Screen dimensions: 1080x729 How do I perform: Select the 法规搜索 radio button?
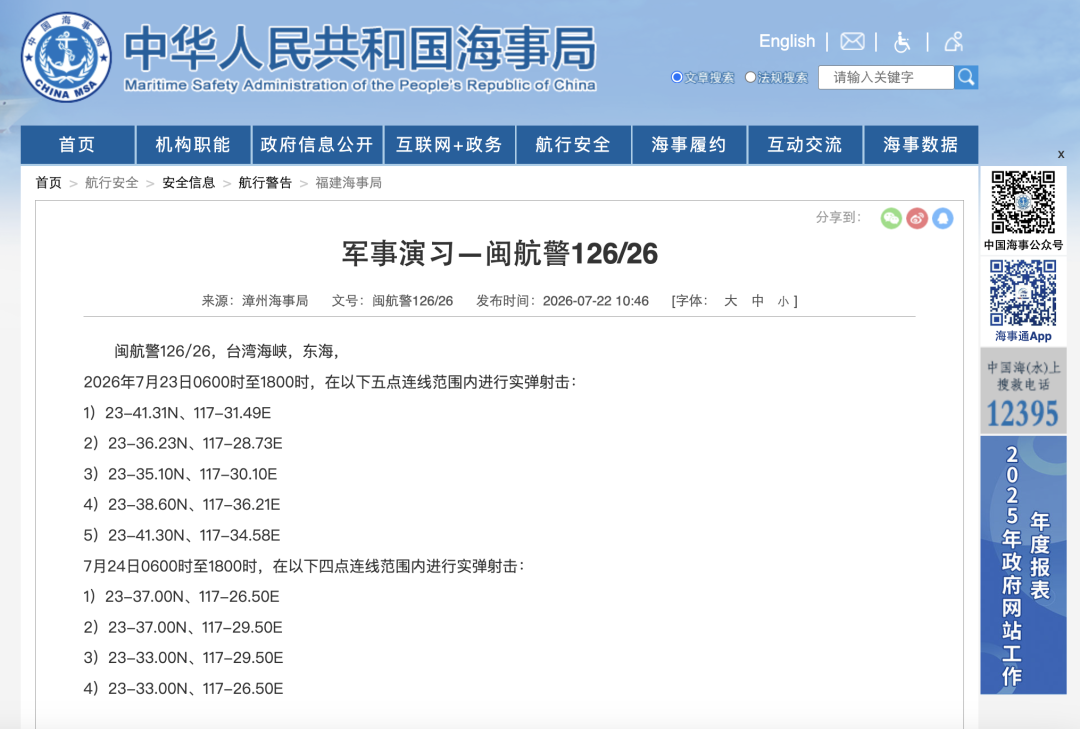tap(751, 77)
